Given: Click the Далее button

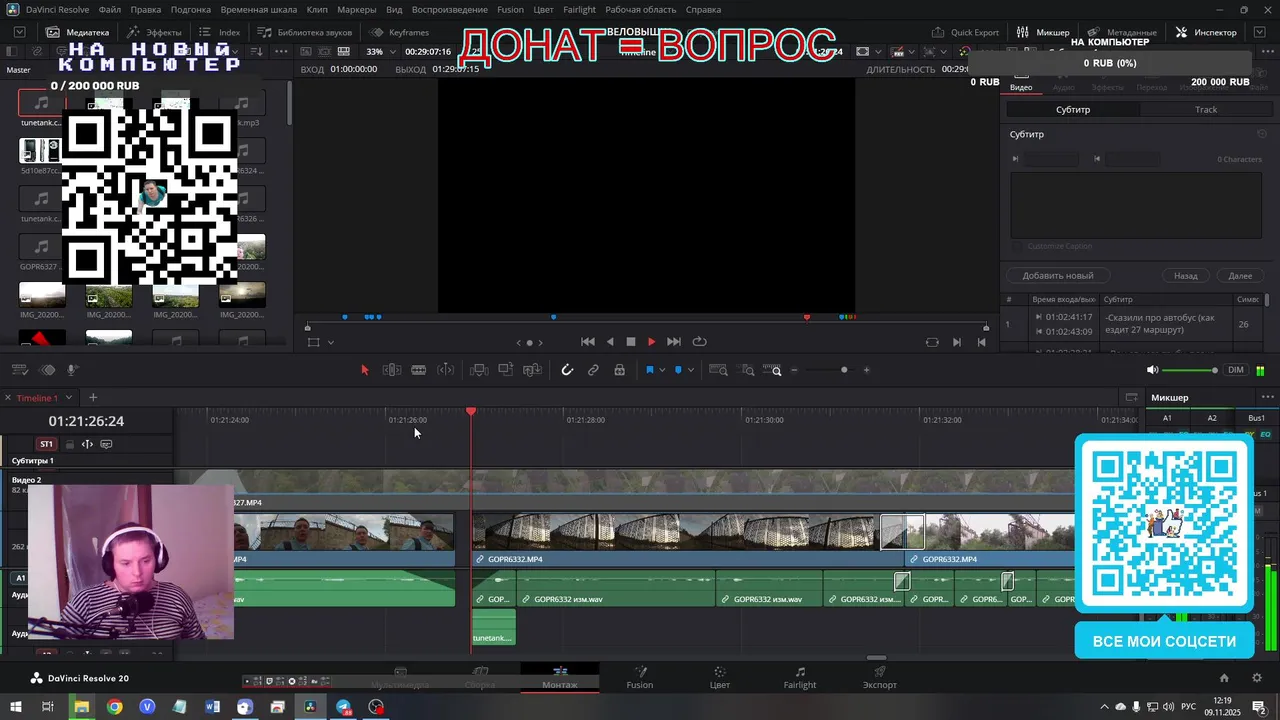Looking at the screenshot, I should tap(1240, 275).
